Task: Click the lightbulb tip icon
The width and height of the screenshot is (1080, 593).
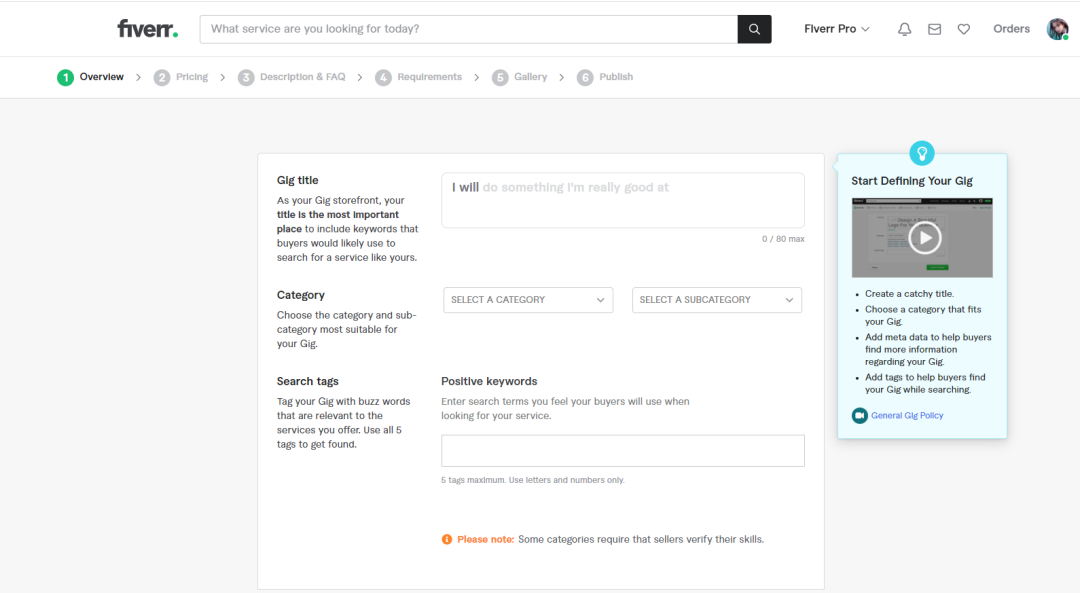Action: tap(922, 153)
